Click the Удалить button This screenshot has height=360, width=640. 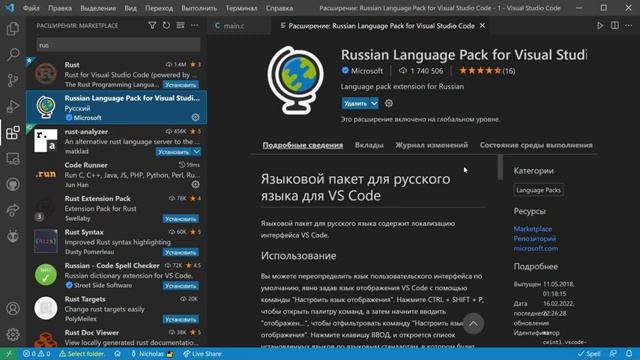[x=356, y=103]
